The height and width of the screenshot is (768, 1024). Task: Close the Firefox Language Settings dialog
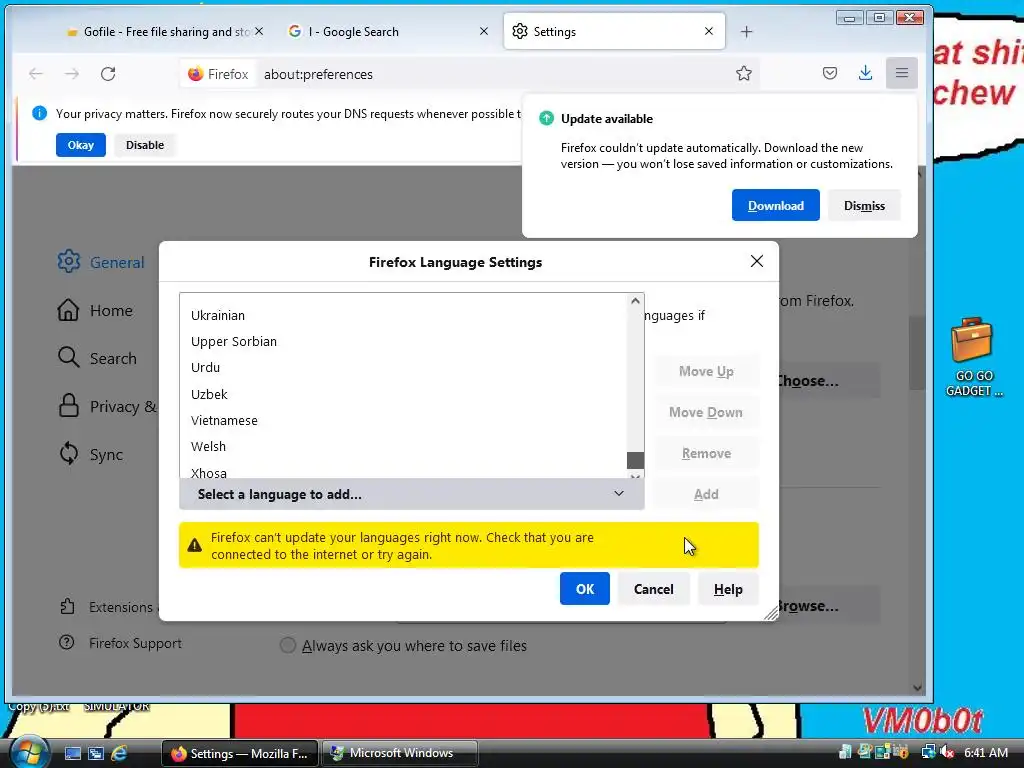[756, 261]
